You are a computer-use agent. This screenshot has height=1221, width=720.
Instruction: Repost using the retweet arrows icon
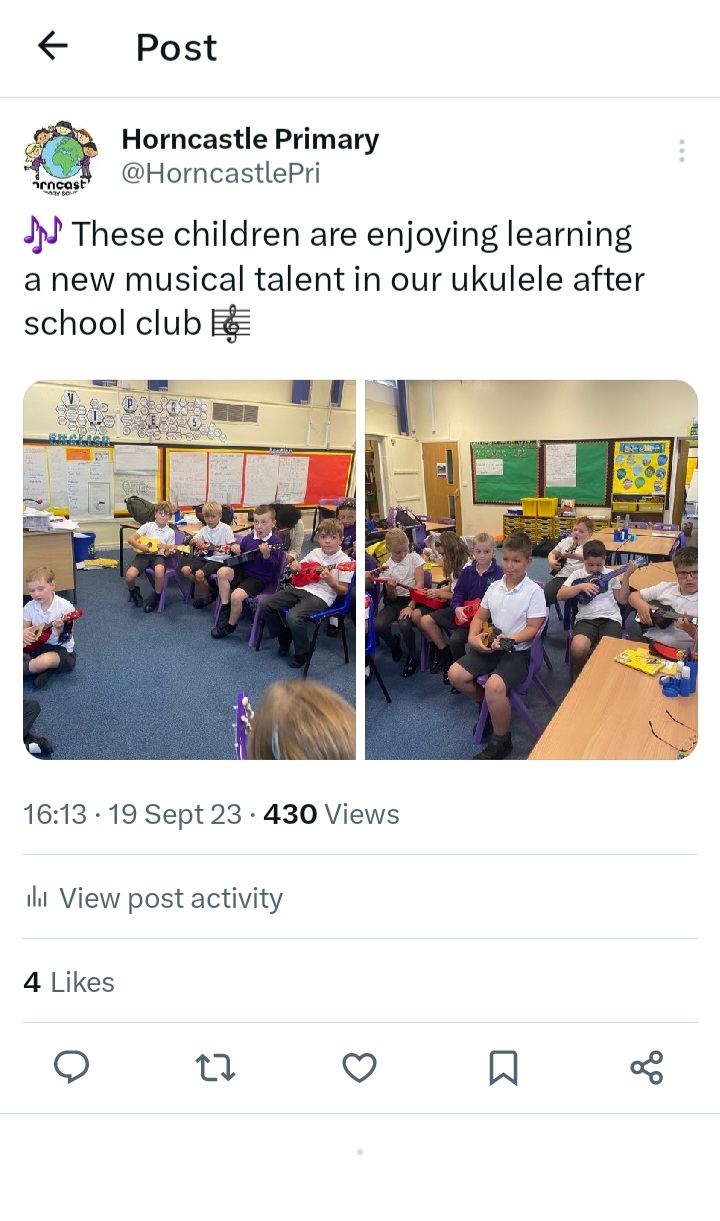click(x=215, y=1068)
